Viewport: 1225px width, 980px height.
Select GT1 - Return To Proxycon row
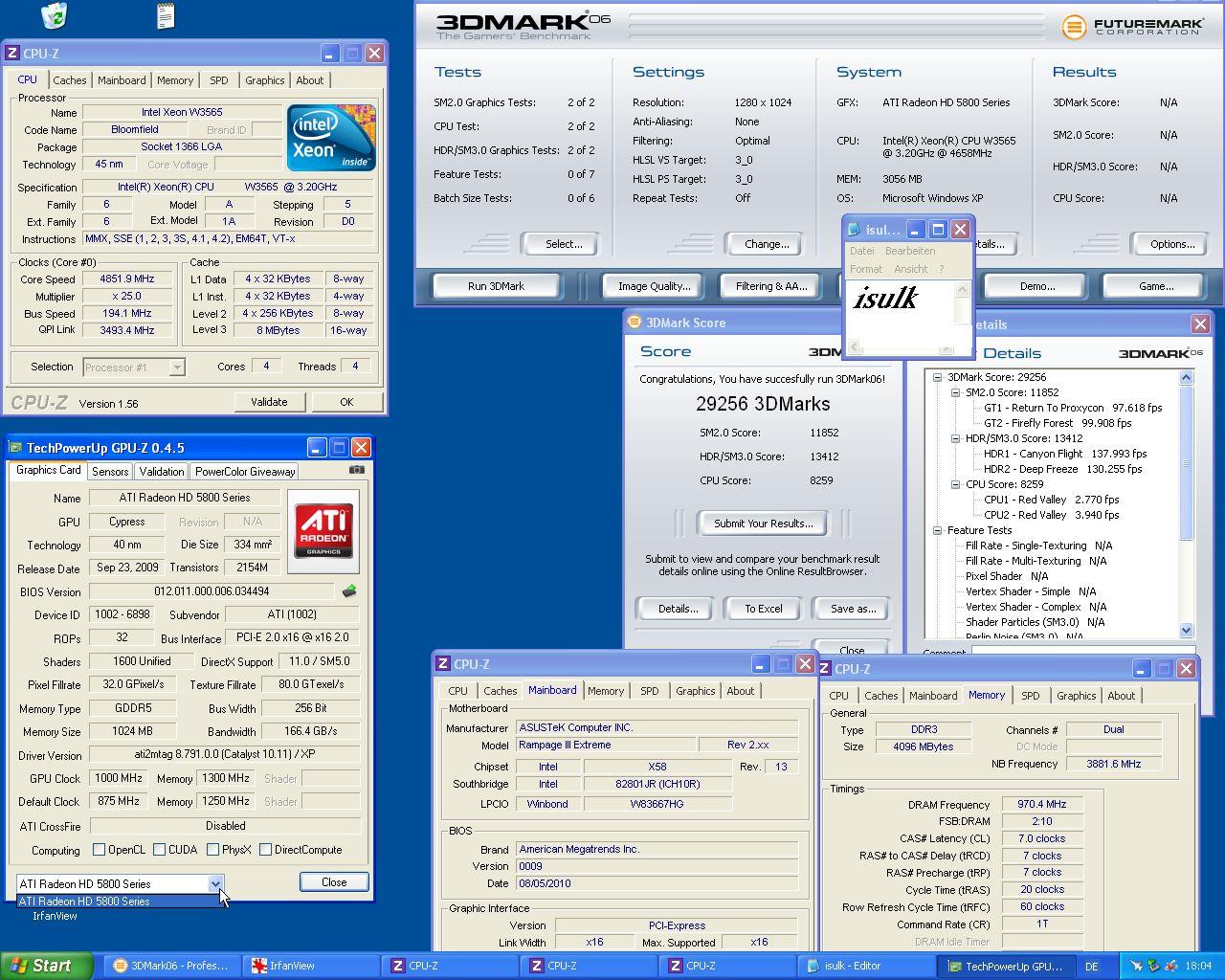pos(1073,408)
